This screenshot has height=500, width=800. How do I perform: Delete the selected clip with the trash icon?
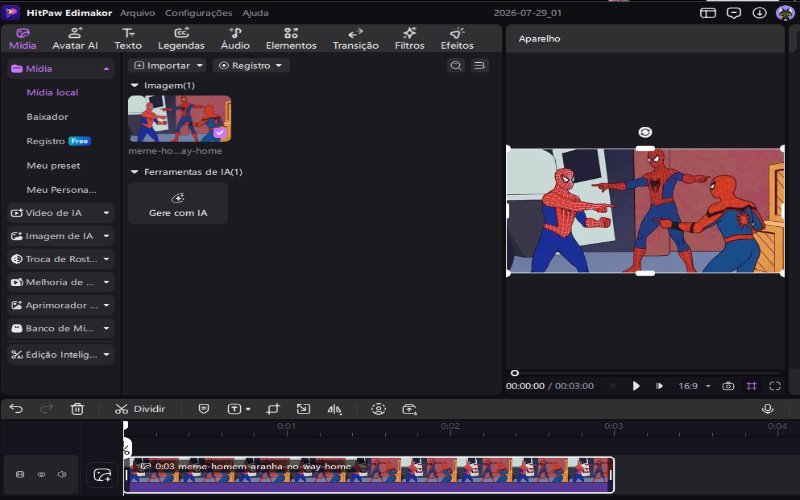77,409
